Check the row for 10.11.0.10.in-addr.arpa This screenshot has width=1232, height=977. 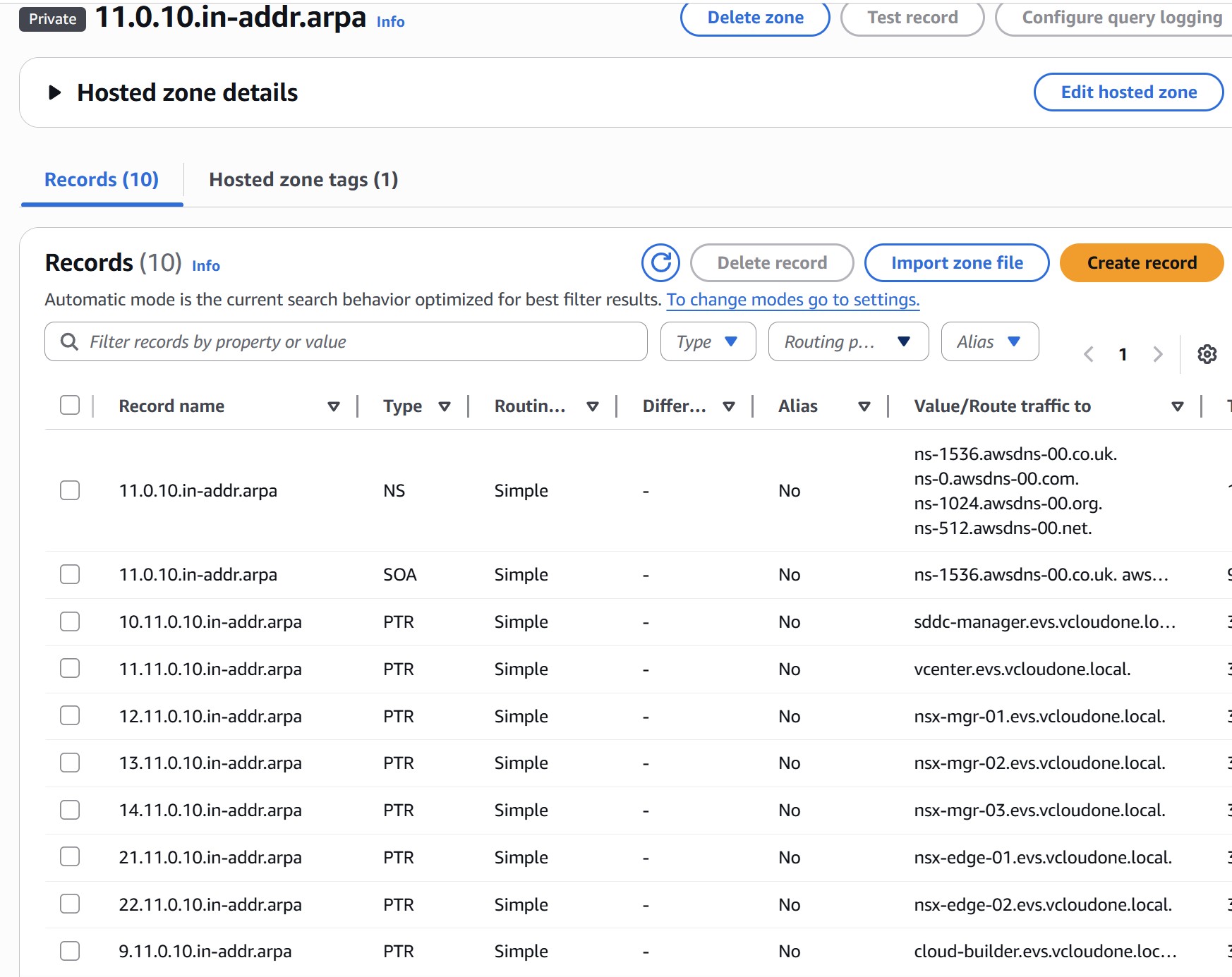69,621
